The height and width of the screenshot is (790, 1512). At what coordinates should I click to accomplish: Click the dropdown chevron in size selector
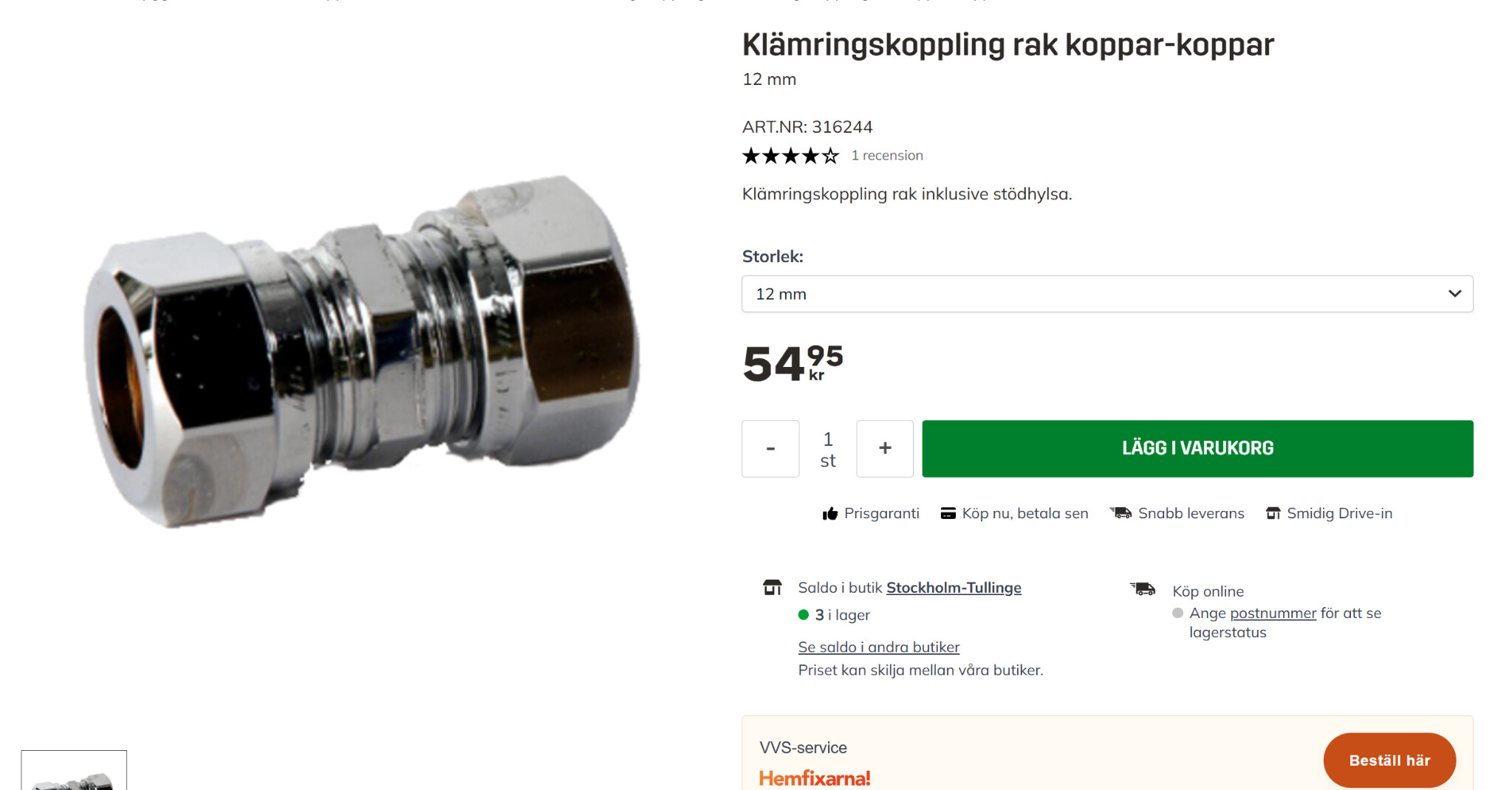[1454, 294]
